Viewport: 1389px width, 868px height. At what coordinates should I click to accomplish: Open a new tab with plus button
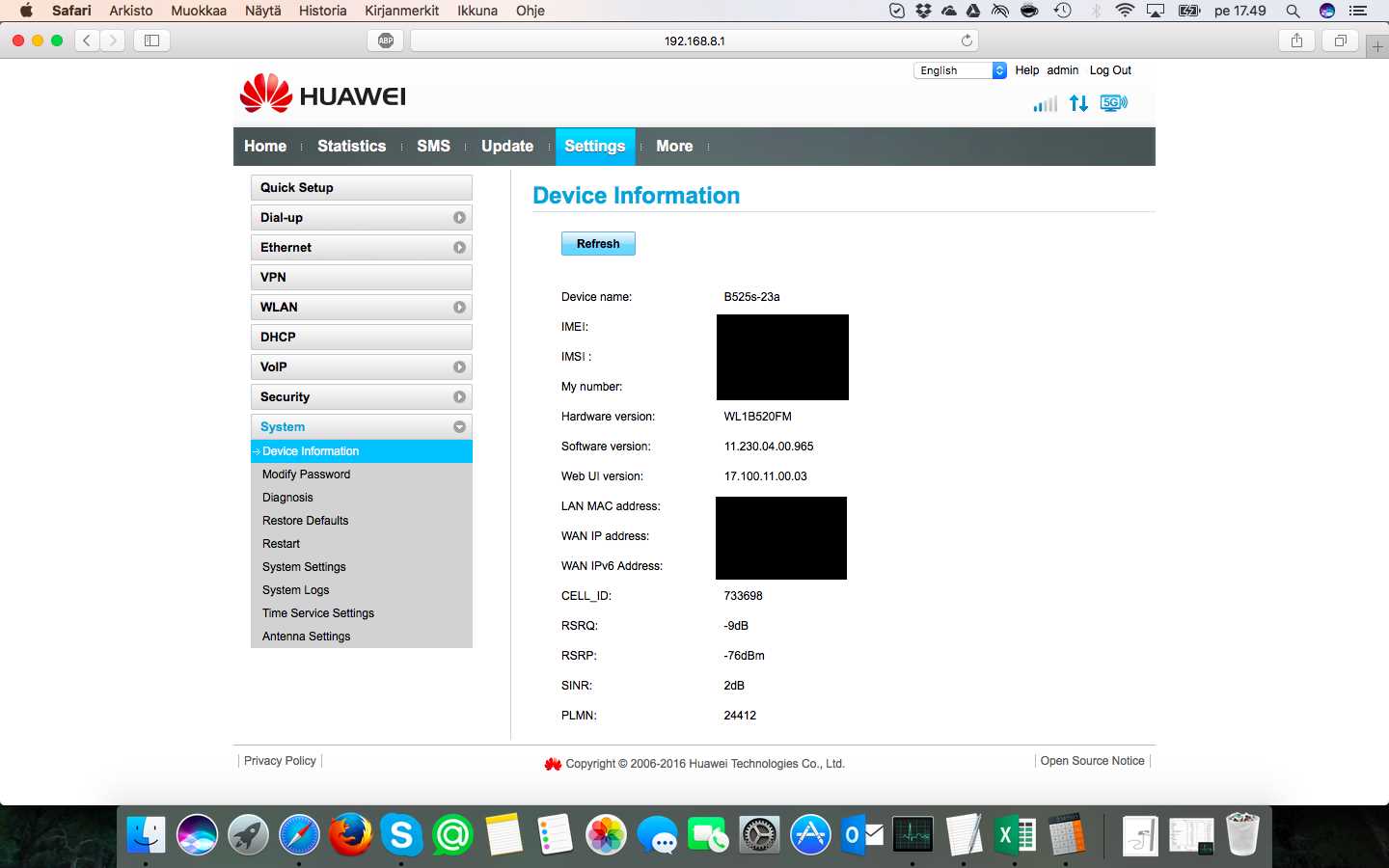tap(1377, 46)
